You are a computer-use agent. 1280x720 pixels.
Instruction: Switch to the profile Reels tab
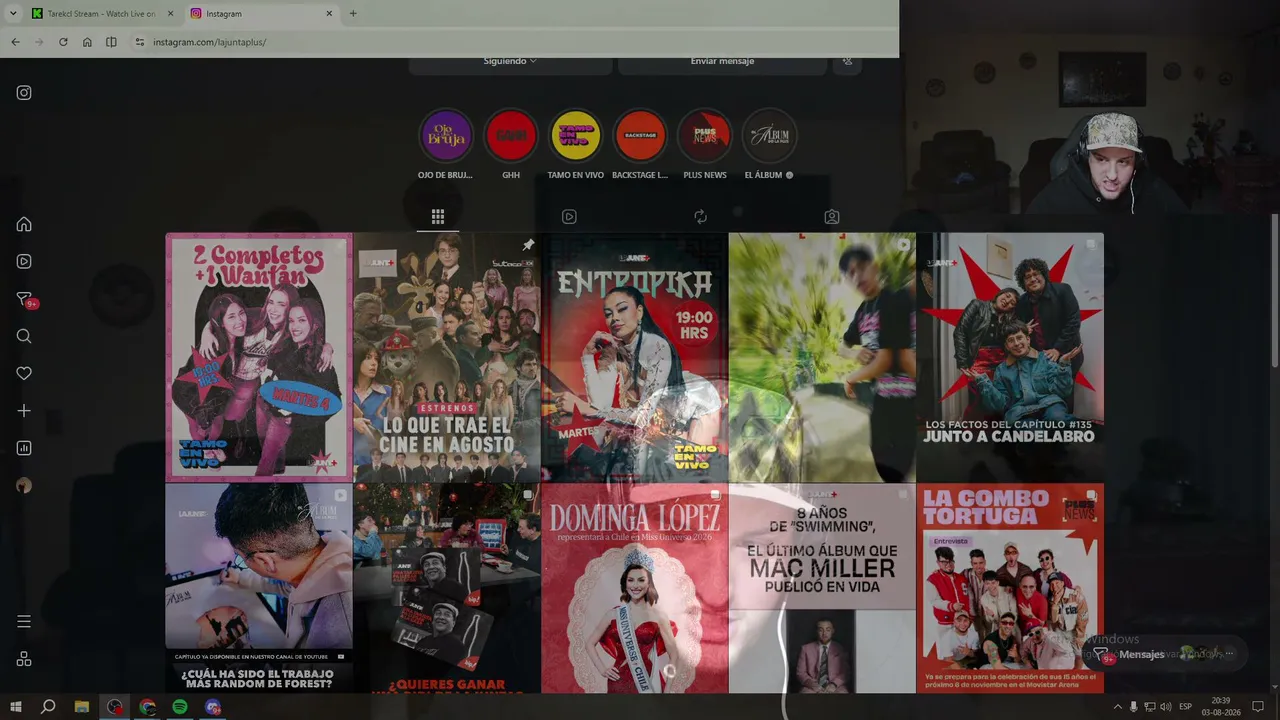coord(569,216)
